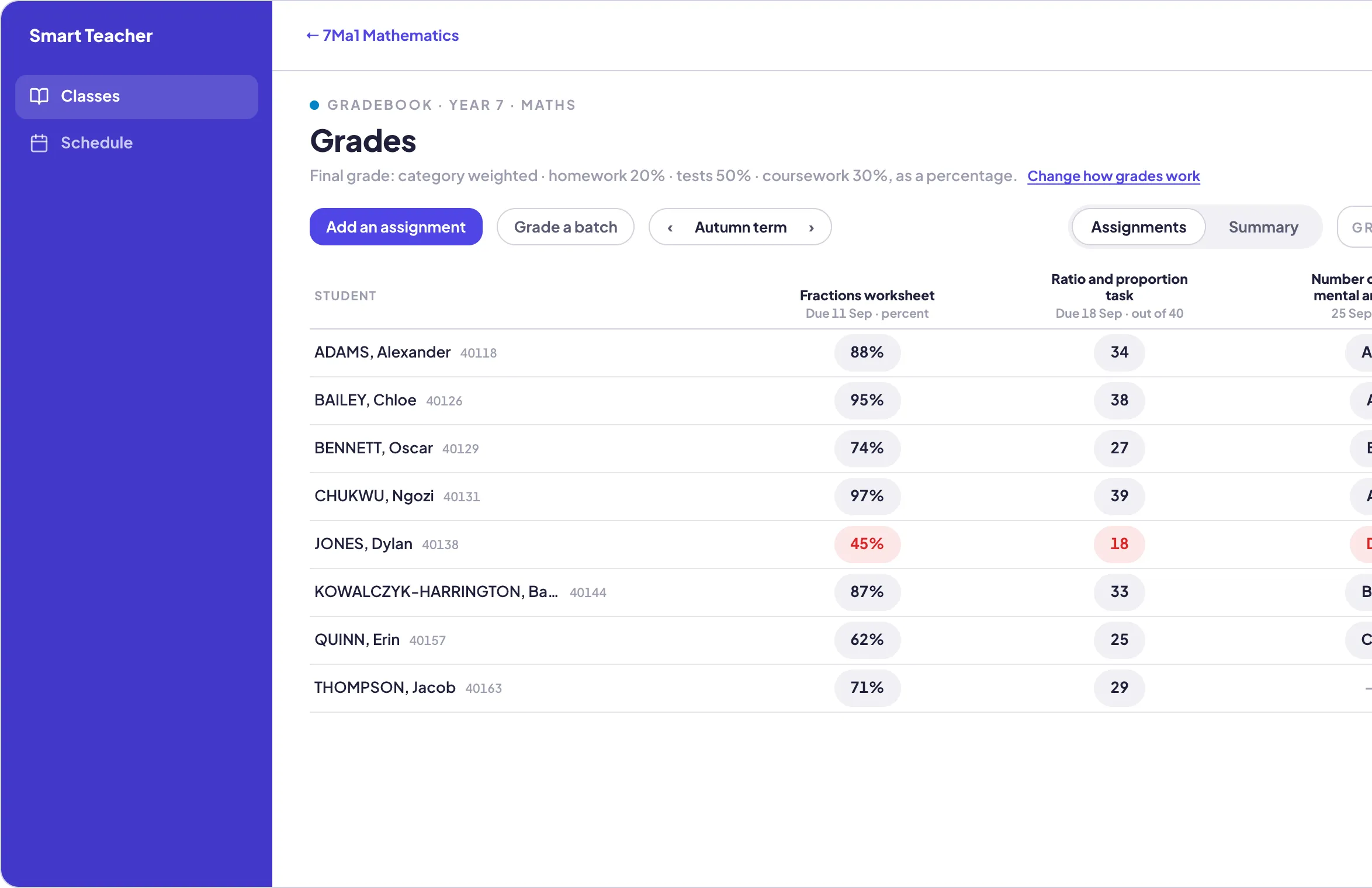This screenshot has width=1372, height=888.
Task: Edit Chukwu's 97% fractions grade
Action: coord(867,496)
